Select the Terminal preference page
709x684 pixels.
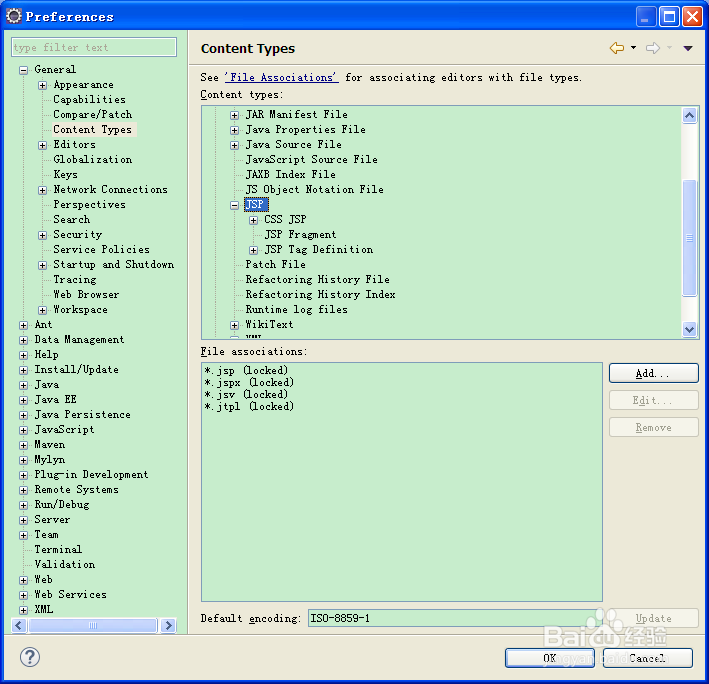58,549
